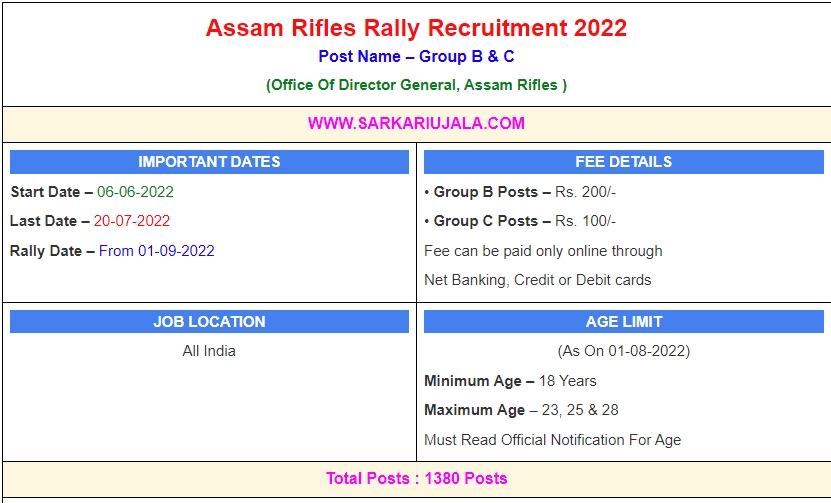
Task: Click the Assam Rifles Rally Recruitment 2022 title
Action: [x=416, y=28]
